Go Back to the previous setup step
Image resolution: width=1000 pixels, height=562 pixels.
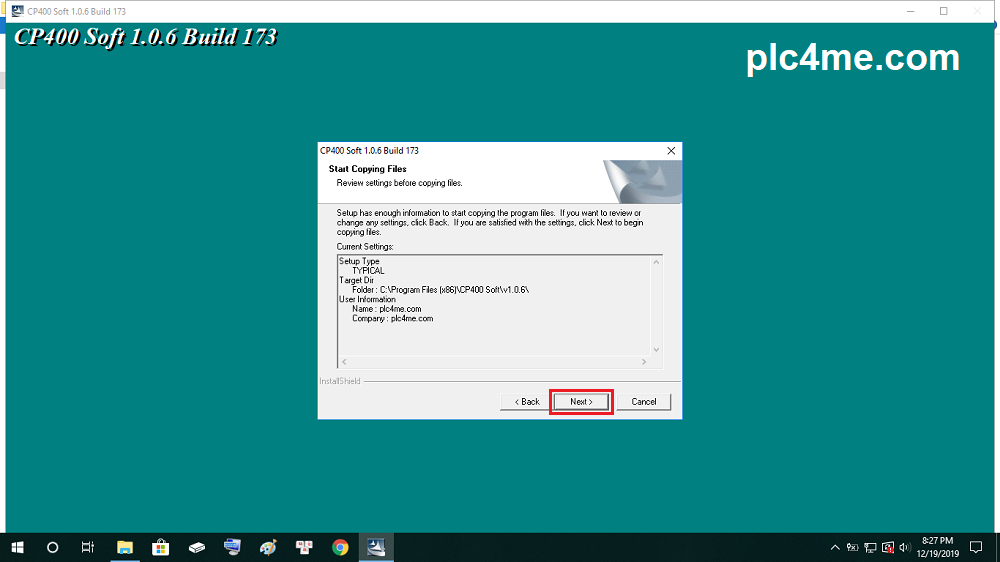point(527,402)
